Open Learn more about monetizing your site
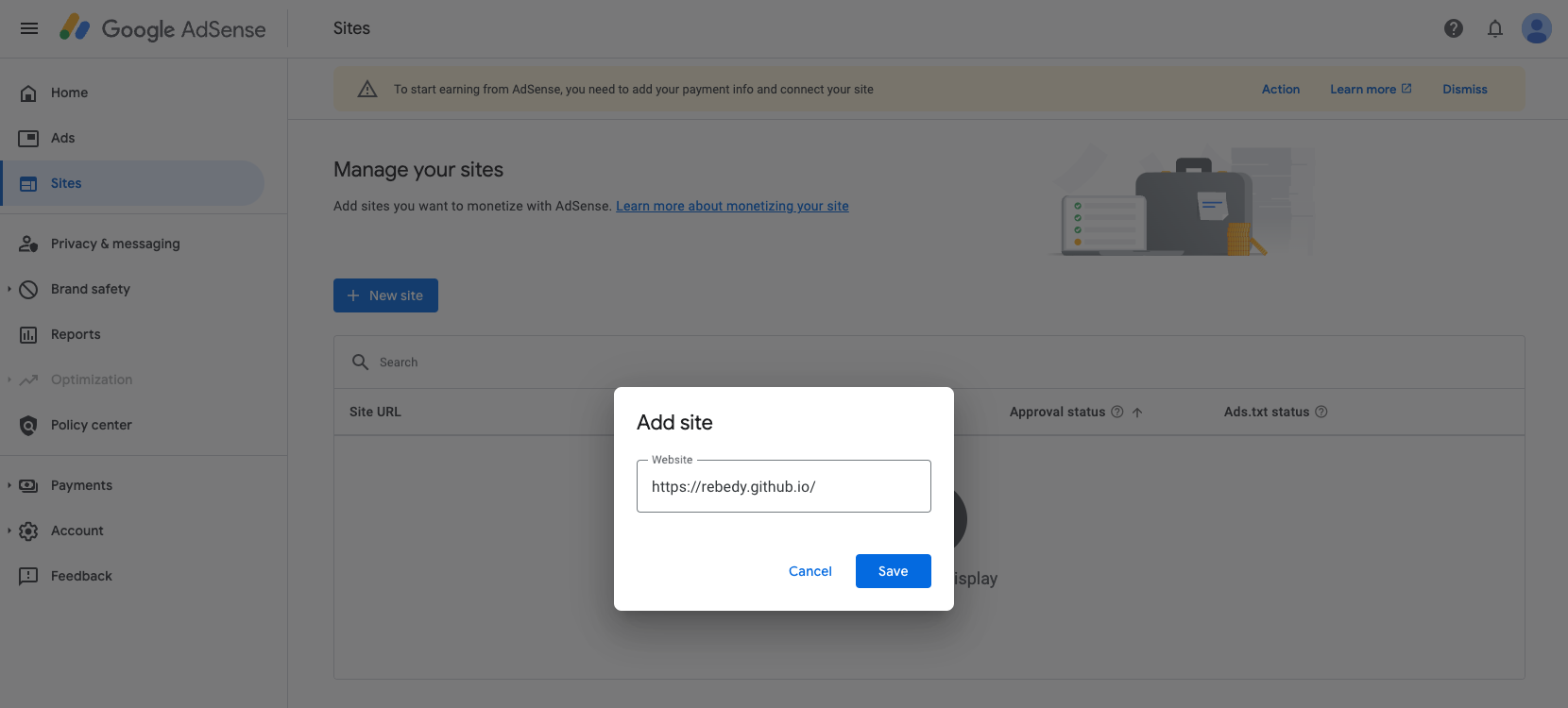 [x=732, y=206]
